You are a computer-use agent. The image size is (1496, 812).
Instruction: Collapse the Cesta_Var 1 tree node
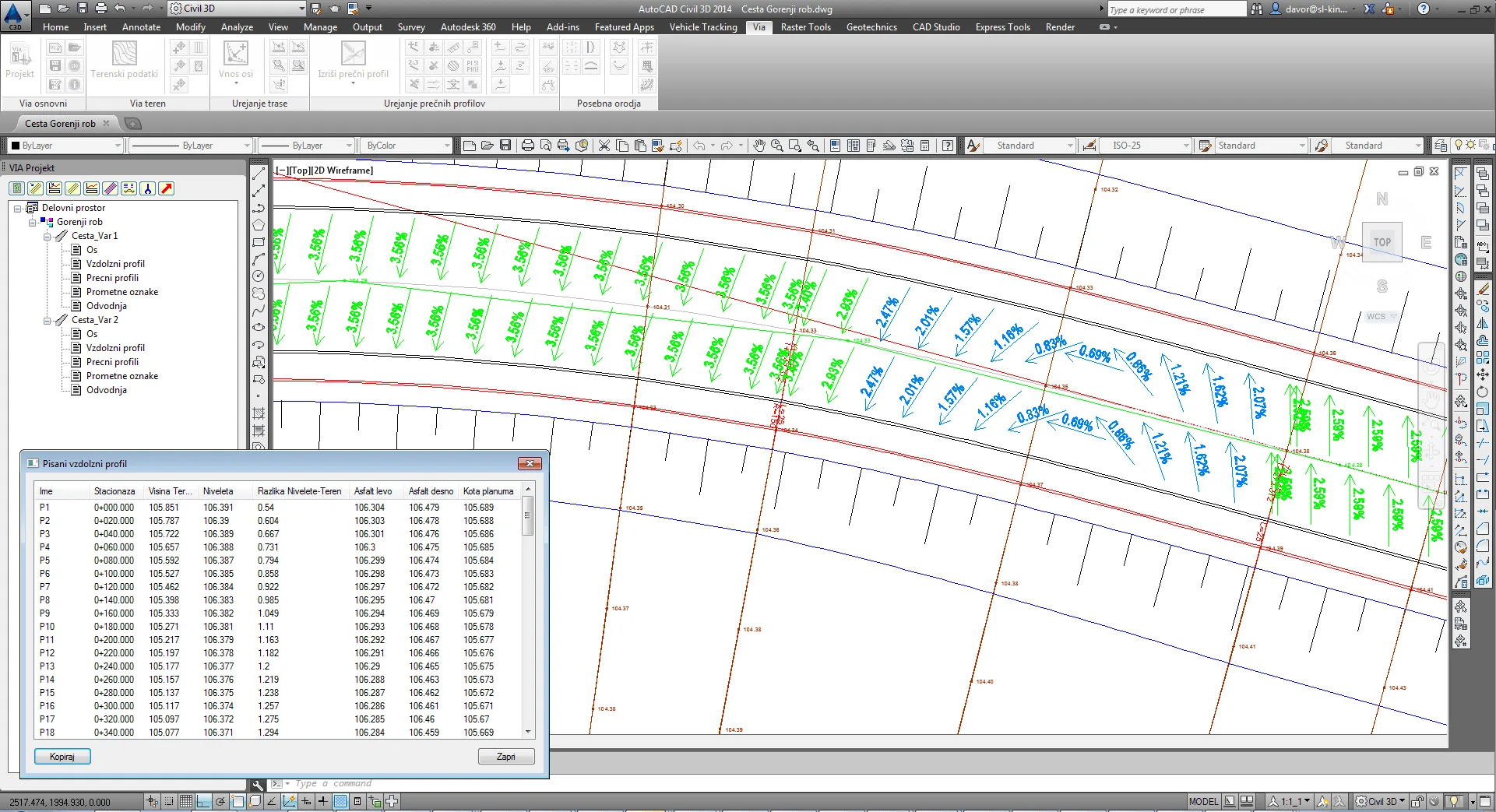click(x=47, y=236)
